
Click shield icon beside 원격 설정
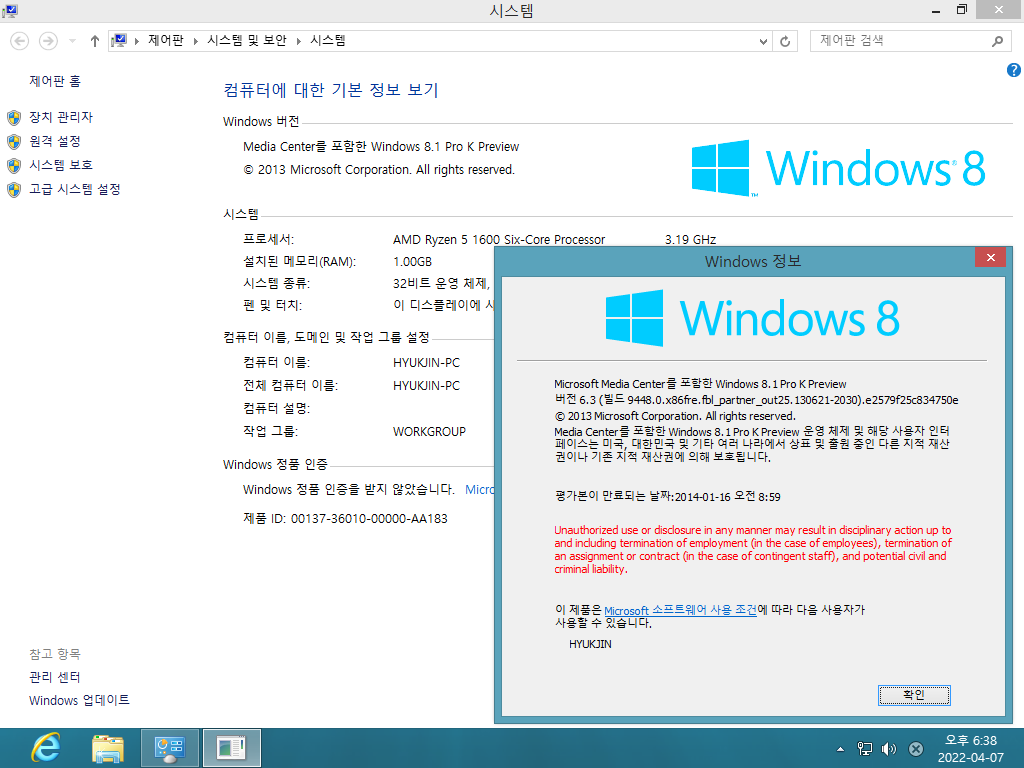pos(14,142)
